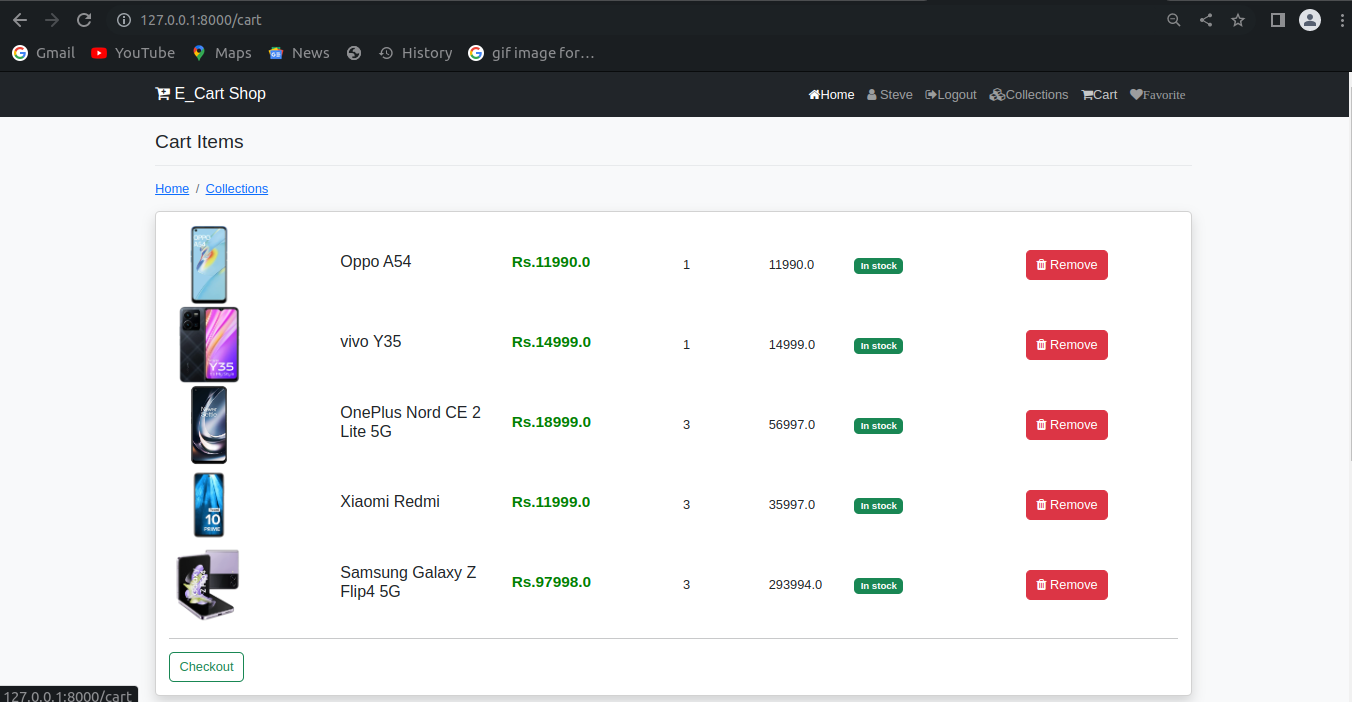Navigate to Home via breadcrumb link

tap(171, 188)
